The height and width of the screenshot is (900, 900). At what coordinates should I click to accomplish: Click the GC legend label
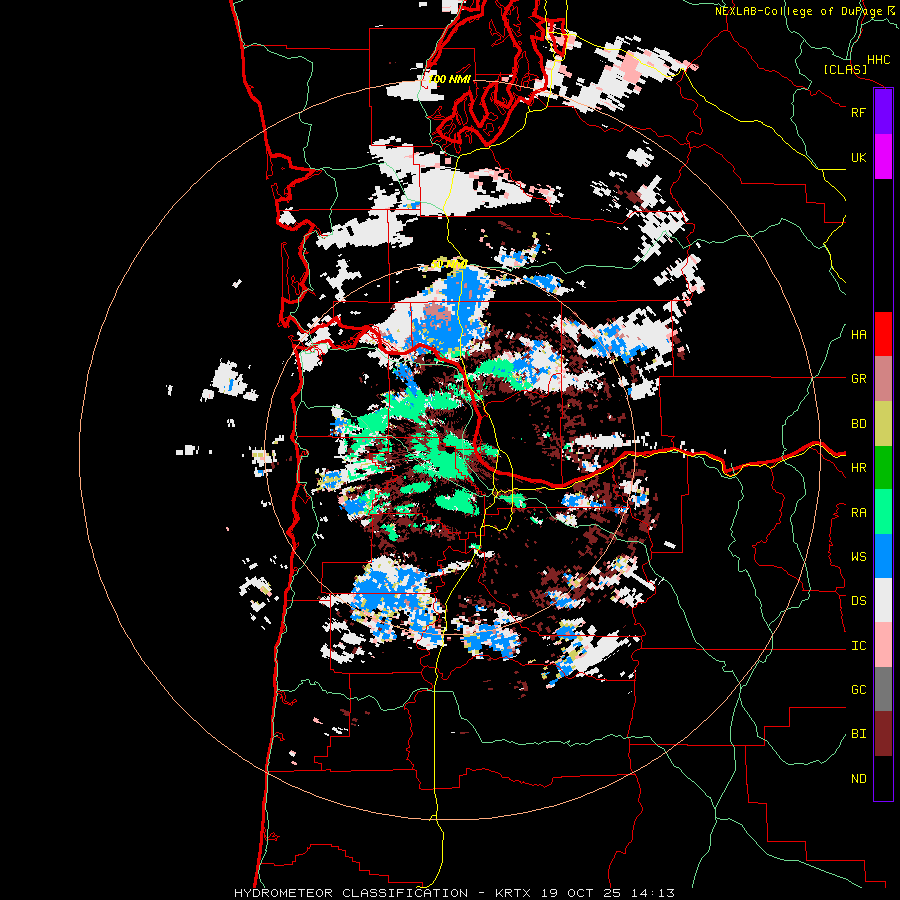click(858, 690)
